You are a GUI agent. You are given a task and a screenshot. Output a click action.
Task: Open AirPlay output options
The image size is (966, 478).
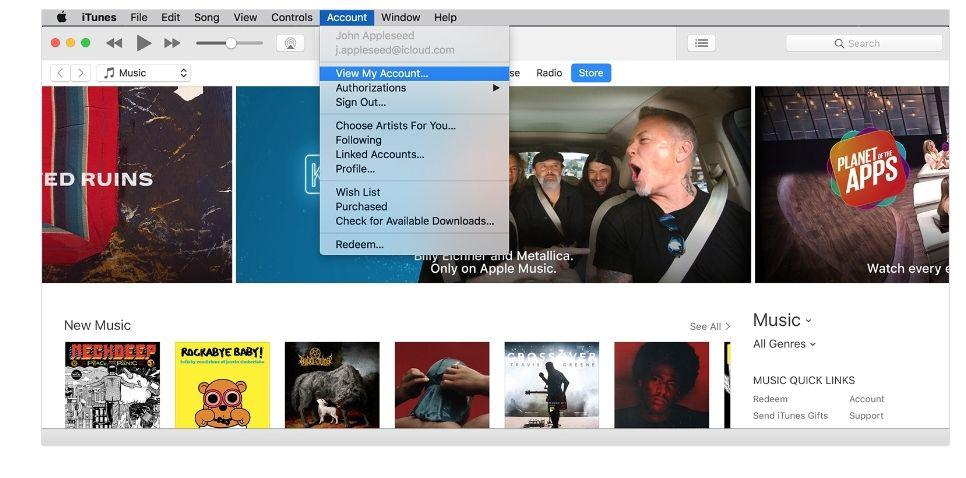291,43
